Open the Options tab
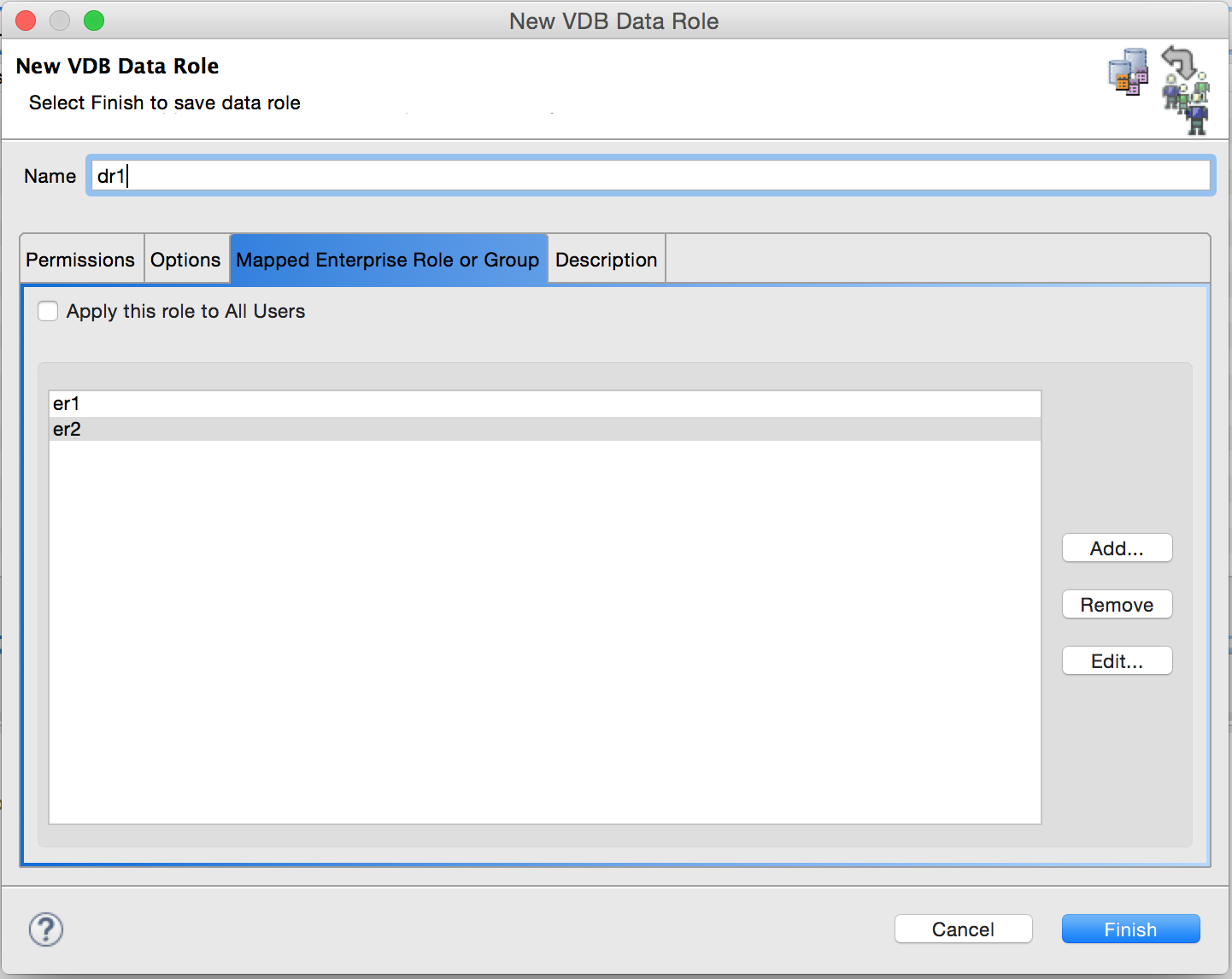The height and width of the screenshot is (979, 1232). [x=186, y=259]
